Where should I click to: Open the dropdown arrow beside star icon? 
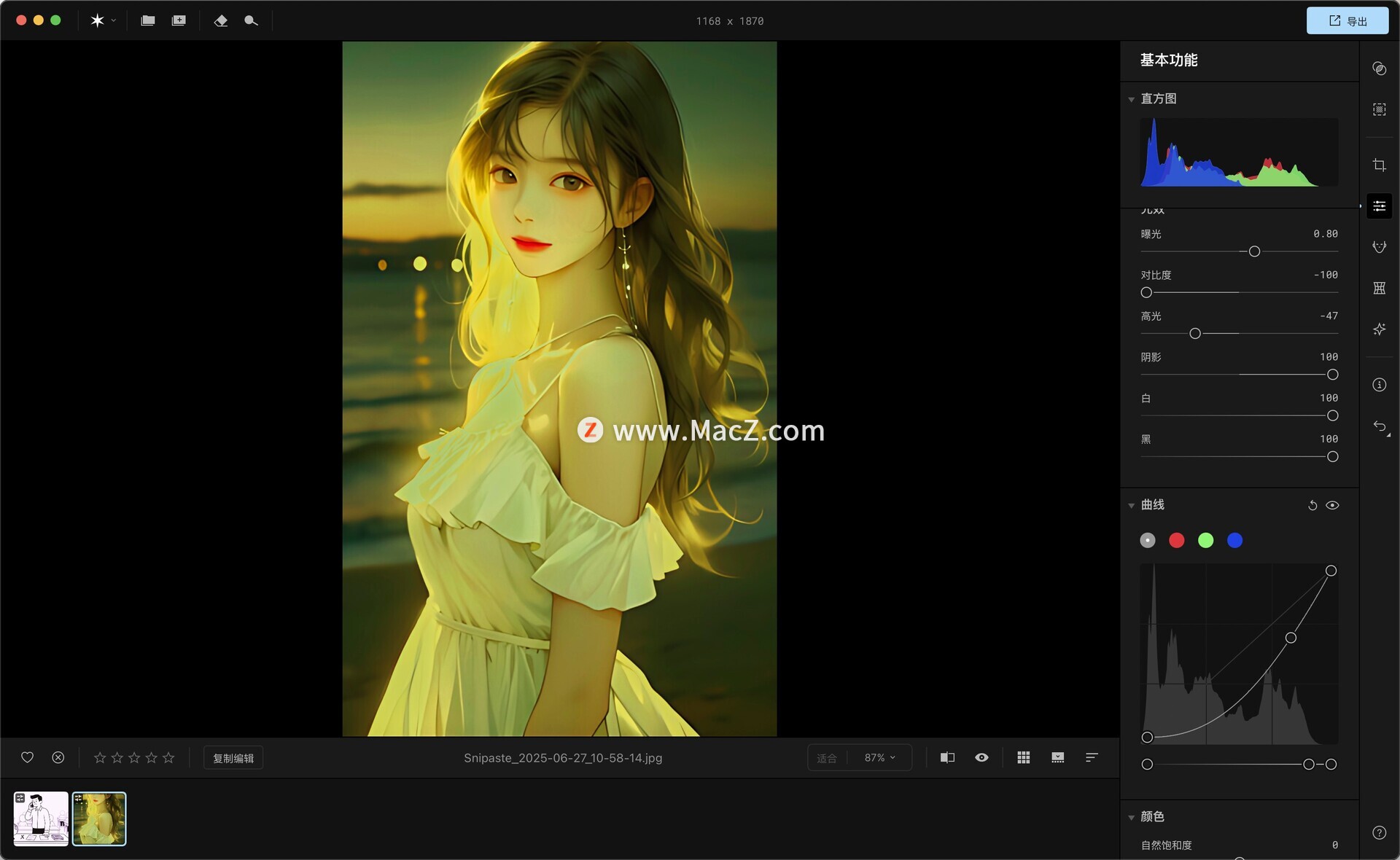pyautogui.click(x=114, y=20)
